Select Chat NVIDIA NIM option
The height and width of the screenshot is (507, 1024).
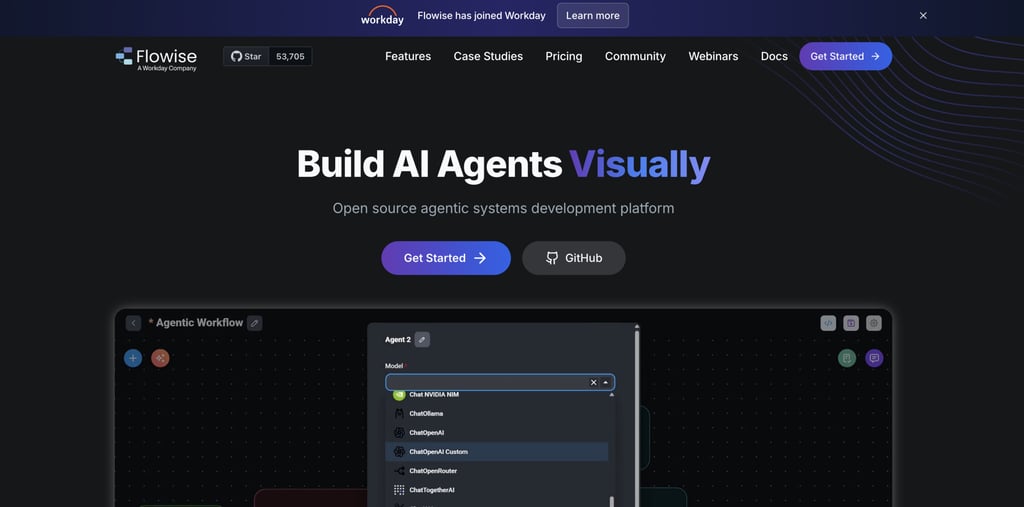[x=497, y=395]
